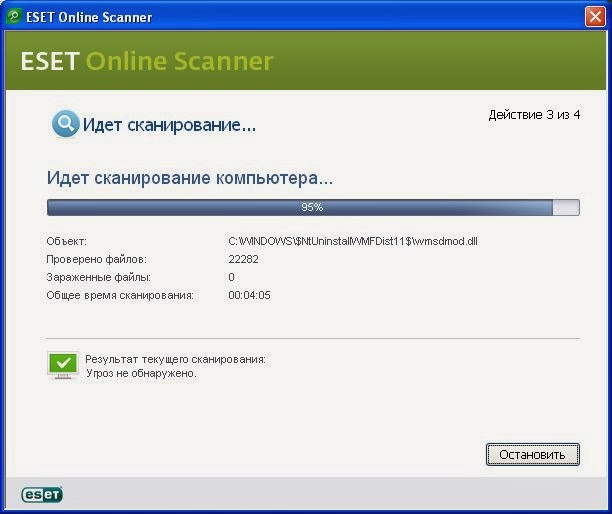Click the 'Действие 3 из 4' step indicator
612x514 pixels.
(x=534, y=115)
